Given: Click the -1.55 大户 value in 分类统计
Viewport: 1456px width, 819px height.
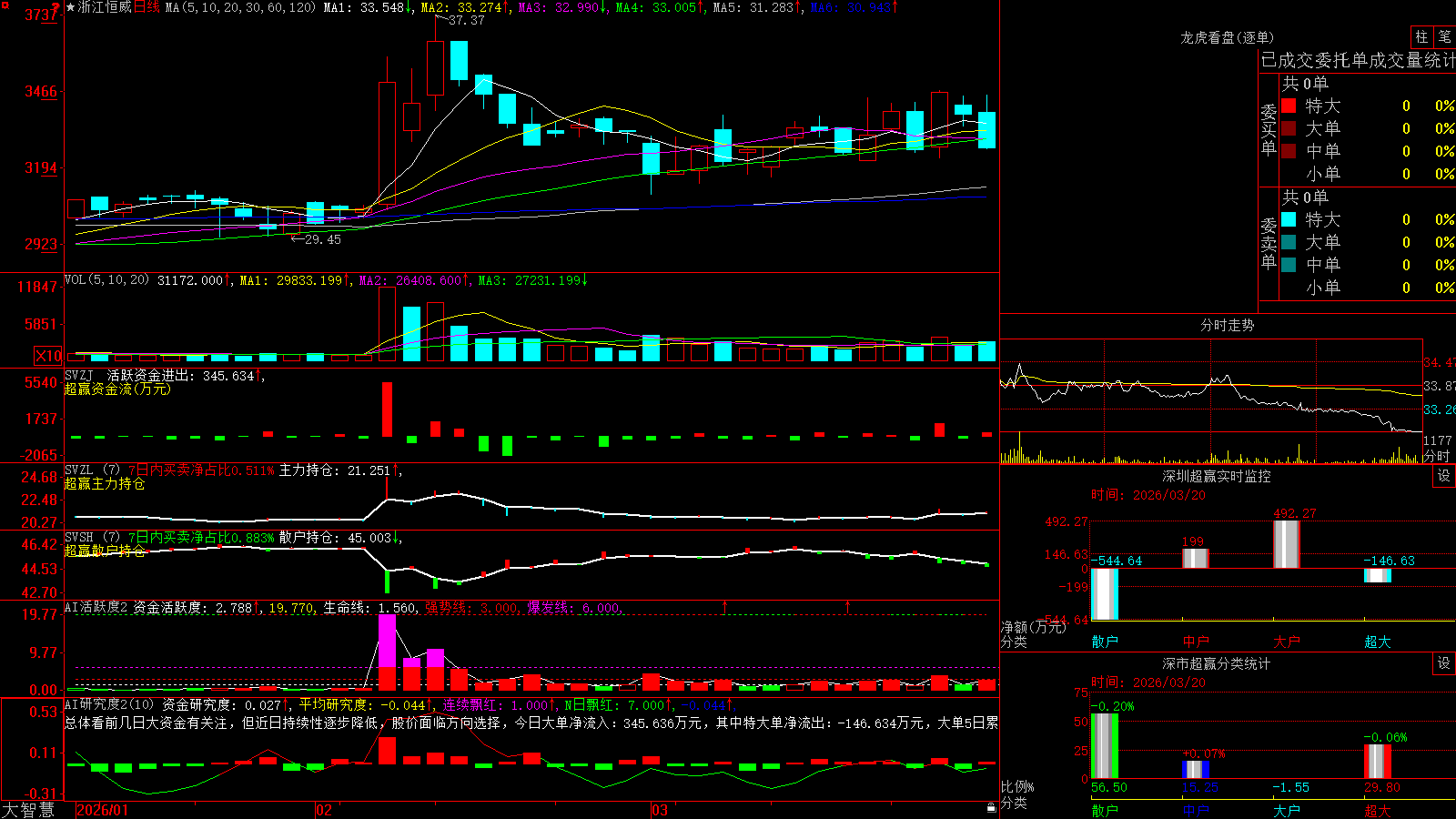Looking at the screenshot, I should pyautogui.click(x=1290, y=787).
